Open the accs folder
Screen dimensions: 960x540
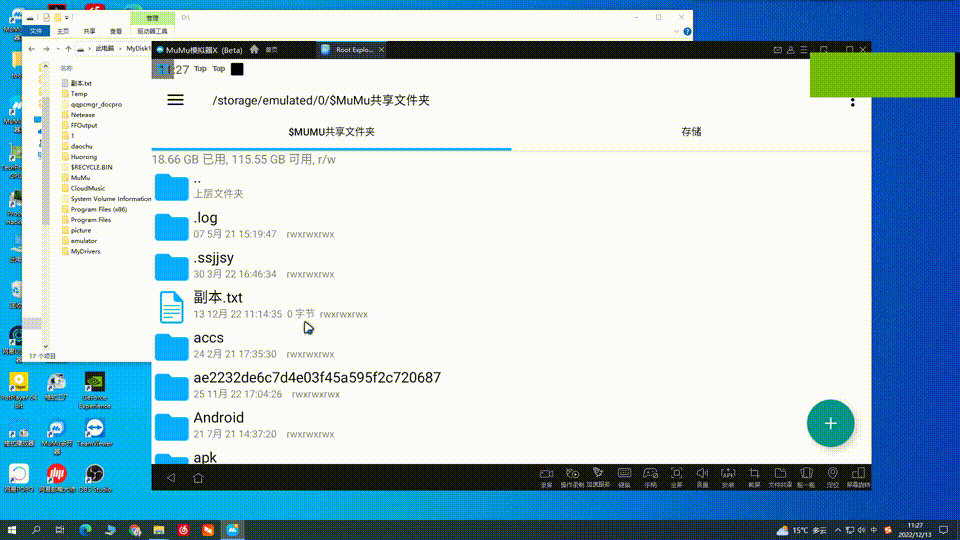pyautogui.click(x=511, y=345)
